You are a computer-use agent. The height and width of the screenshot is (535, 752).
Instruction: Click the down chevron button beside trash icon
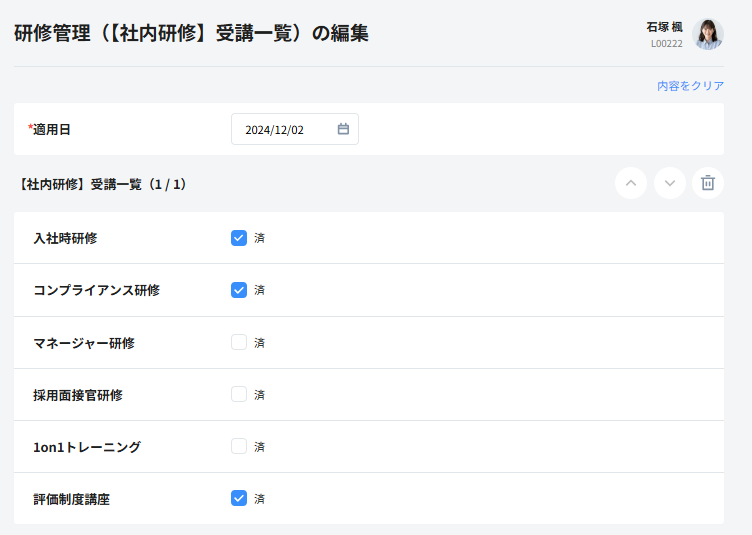669,183
